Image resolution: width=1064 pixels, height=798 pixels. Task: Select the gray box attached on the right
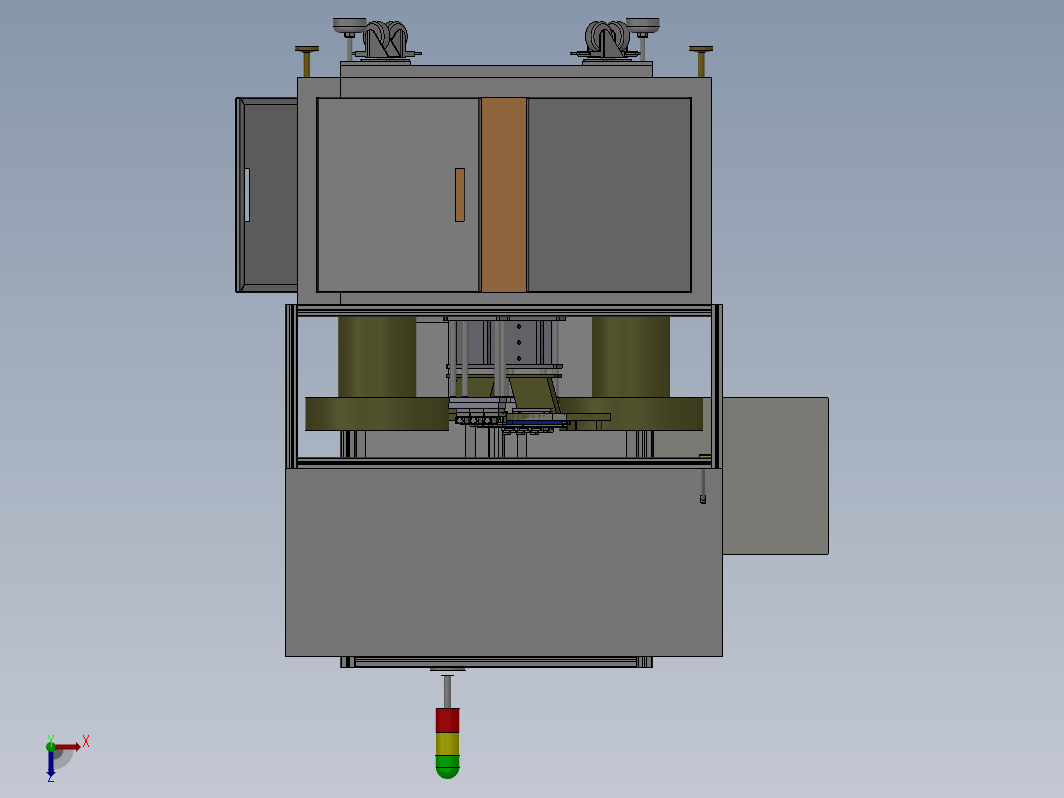(775, 476)
